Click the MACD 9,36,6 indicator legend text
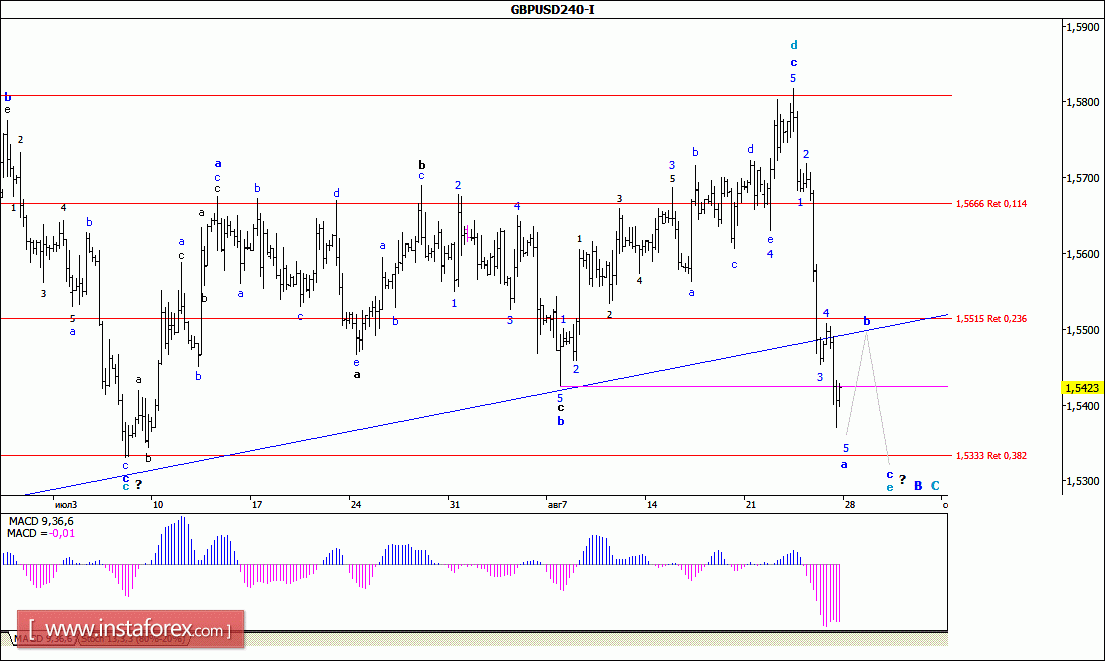Image resolution: width=1105 pixels, height=661 pixels. (42, 521)
